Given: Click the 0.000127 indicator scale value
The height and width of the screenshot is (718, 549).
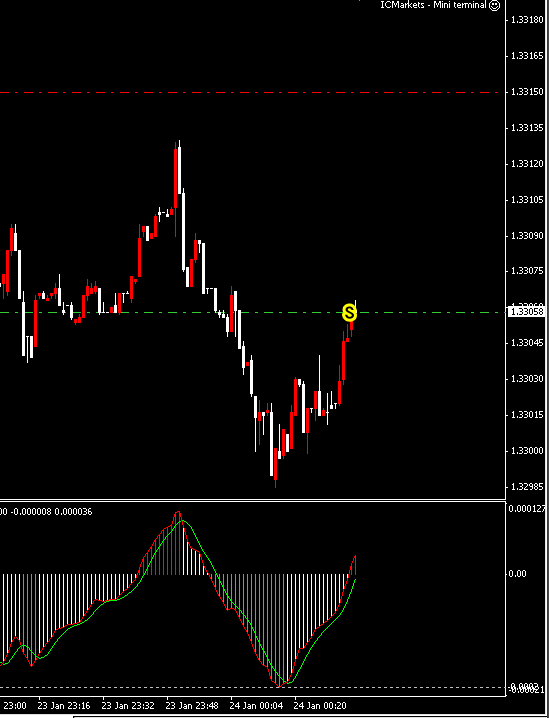Looking at the screenshot, I should pyautogui.click(x=527, y=508).
